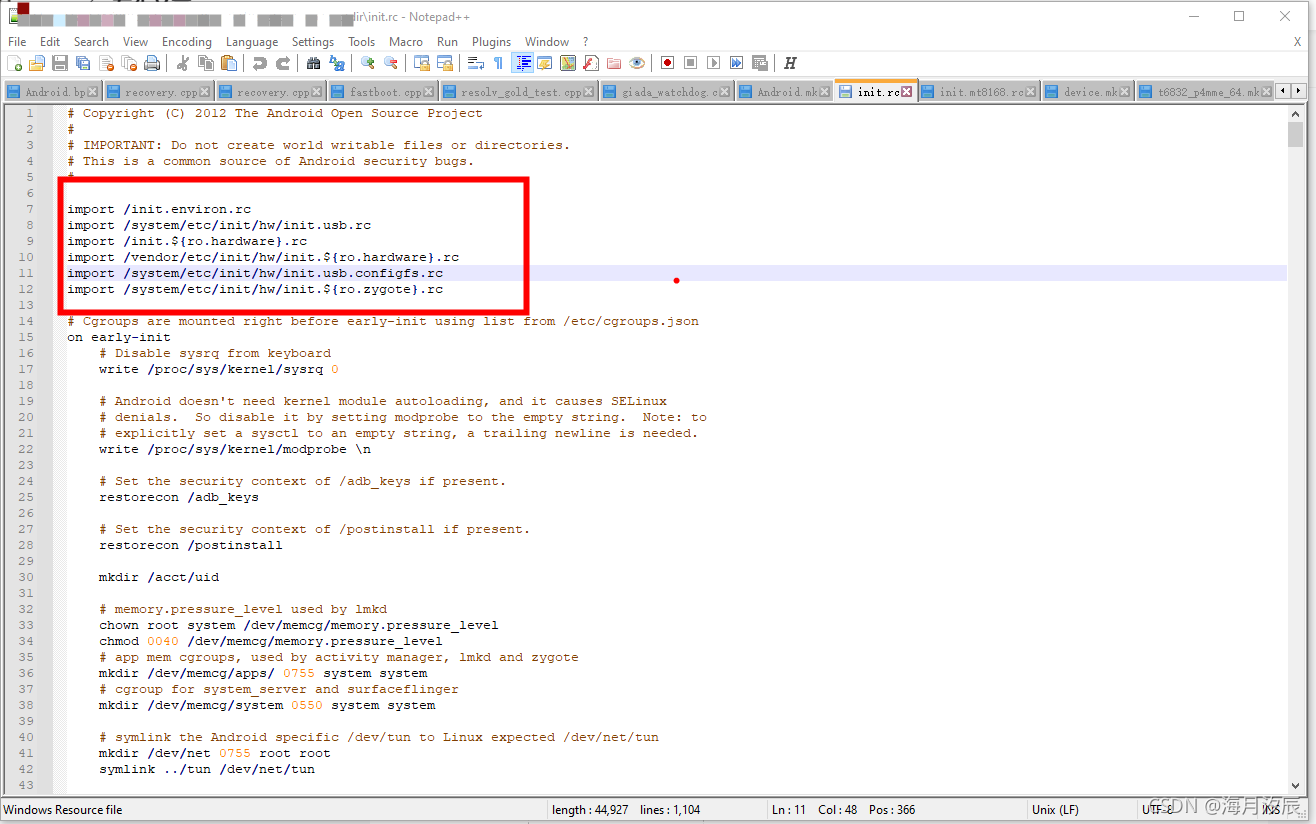Cut text using the scissors icon
This screenshot has width=1316, height=824.
click(x=183, y=62)
